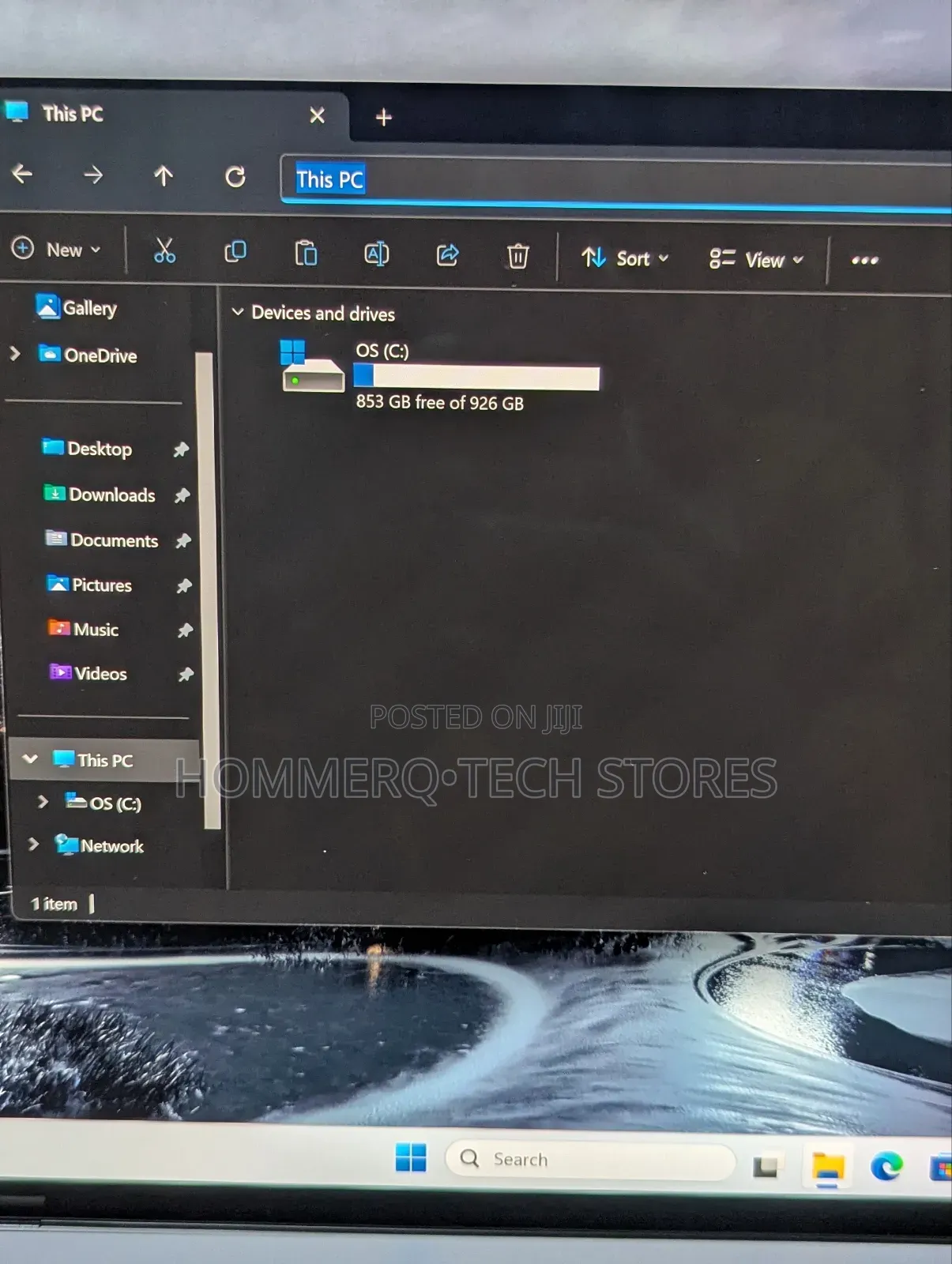Click the Paste clipboard icon
This screenshot has width=952, height=1264.
(306, 254)
